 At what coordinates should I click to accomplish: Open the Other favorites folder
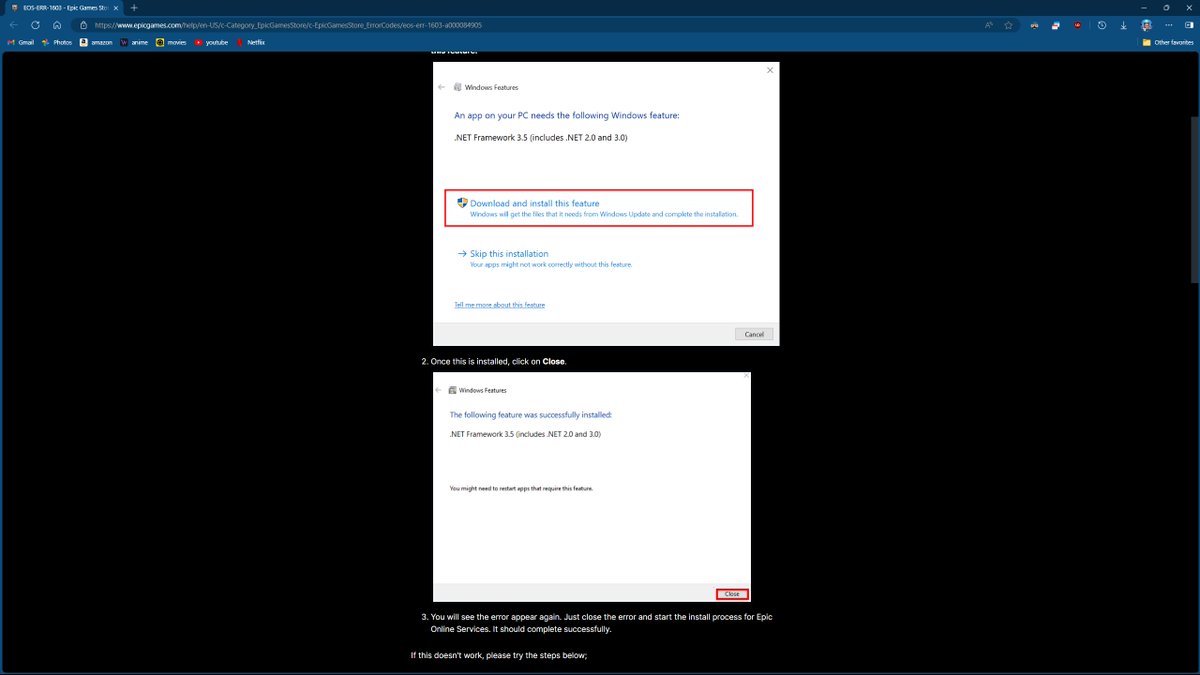point(1169,43)
